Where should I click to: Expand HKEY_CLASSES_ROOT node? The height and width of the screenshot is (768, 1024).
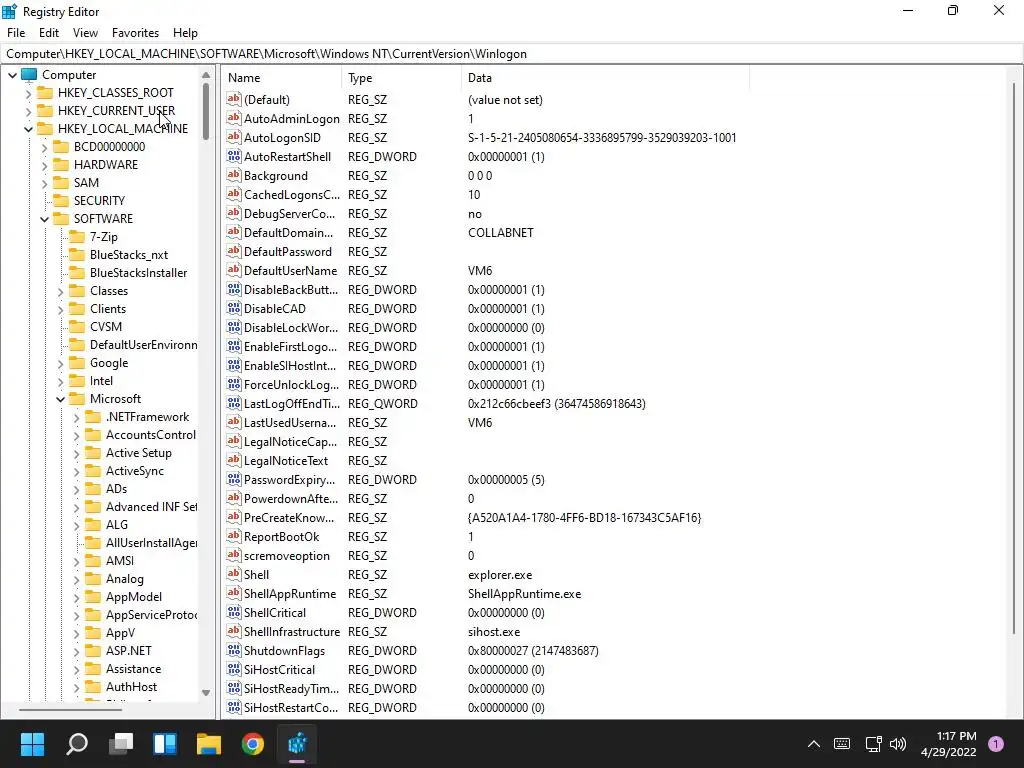[x=28, y=93]
